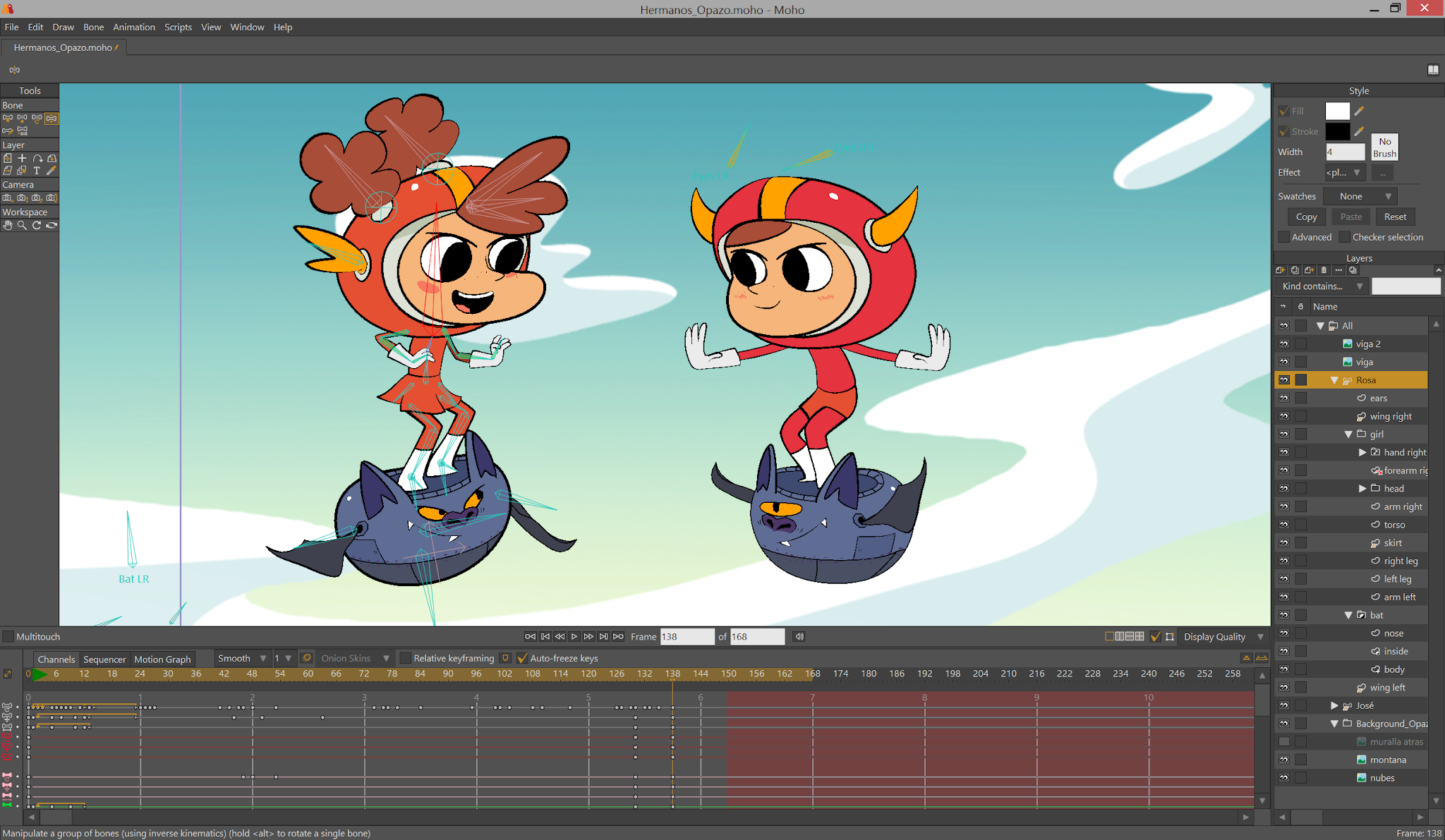Click the Reset button in Style
1445x840 pixels.
pyautogui.click(x=1394, y=217)
